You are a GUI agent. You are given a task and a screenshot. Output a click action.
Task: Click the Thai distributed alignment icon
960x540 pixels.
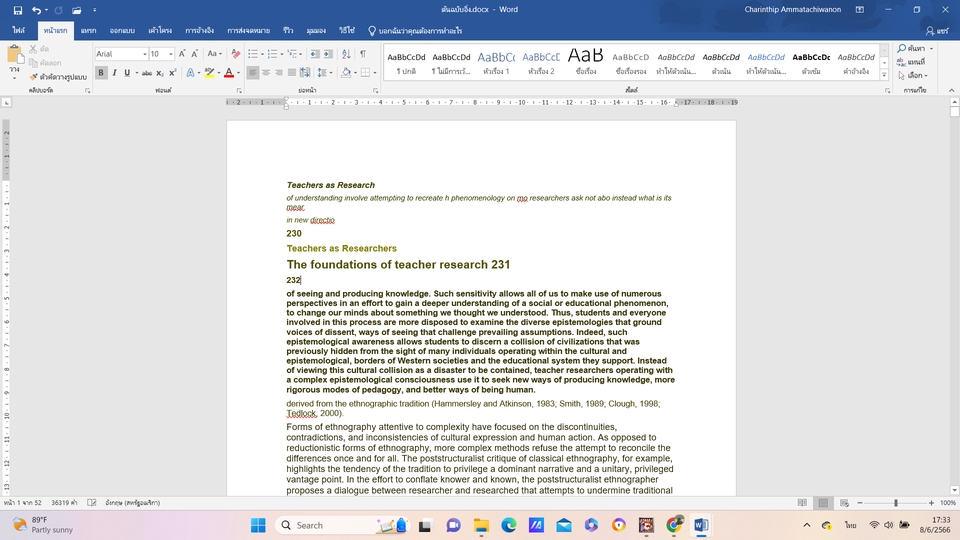point(305,73)
